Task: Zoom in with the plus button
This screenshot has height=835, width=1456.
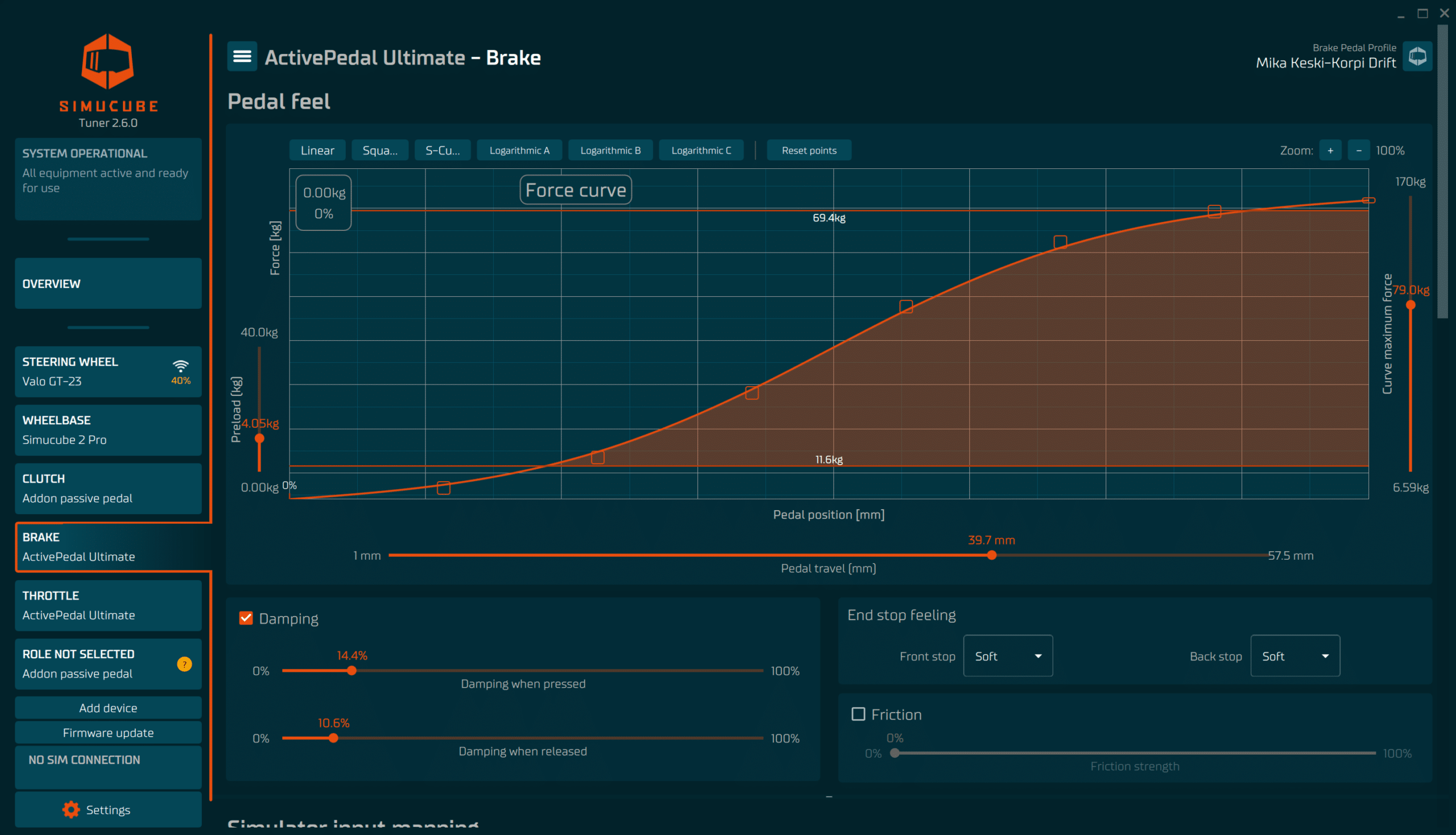Action: pos(1330,150)
